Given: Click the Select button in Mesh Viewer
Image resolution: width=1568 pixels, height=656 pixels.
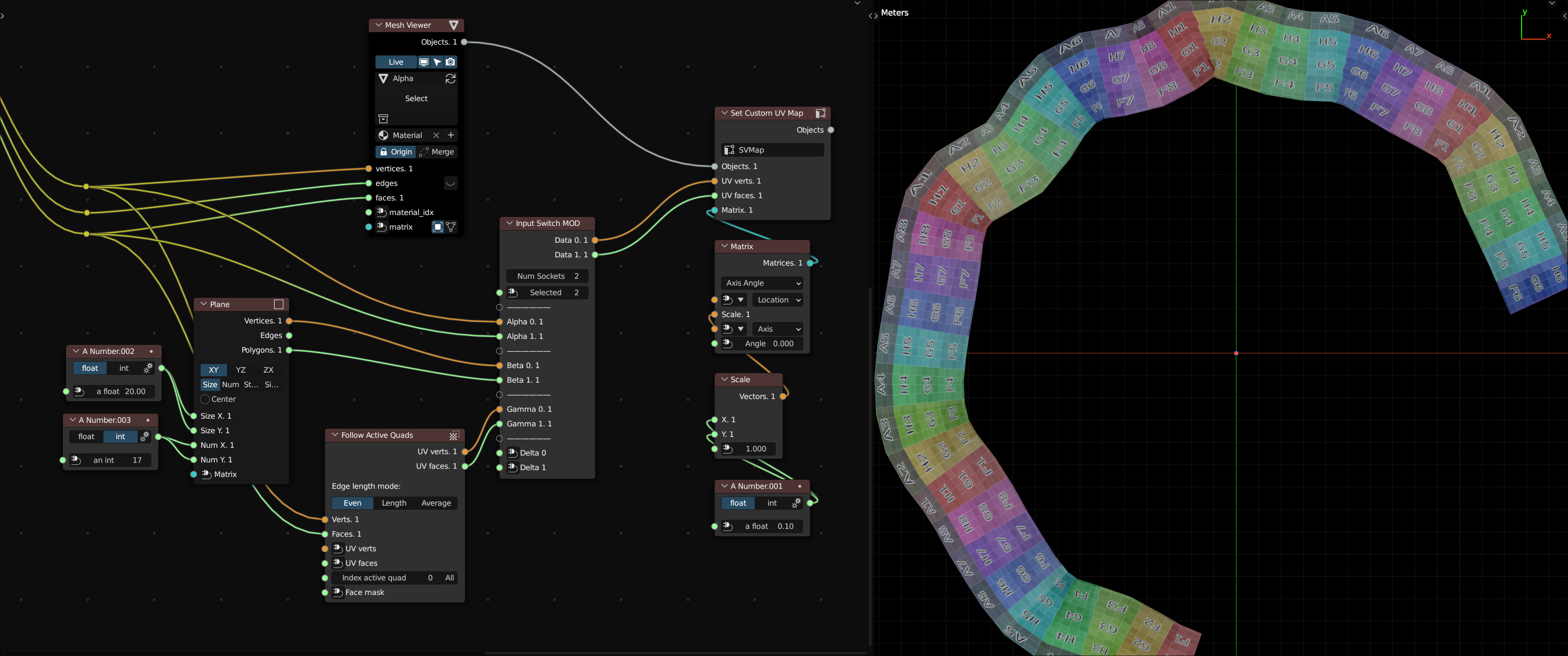Looking at the screenshot, I should (416, 98).
